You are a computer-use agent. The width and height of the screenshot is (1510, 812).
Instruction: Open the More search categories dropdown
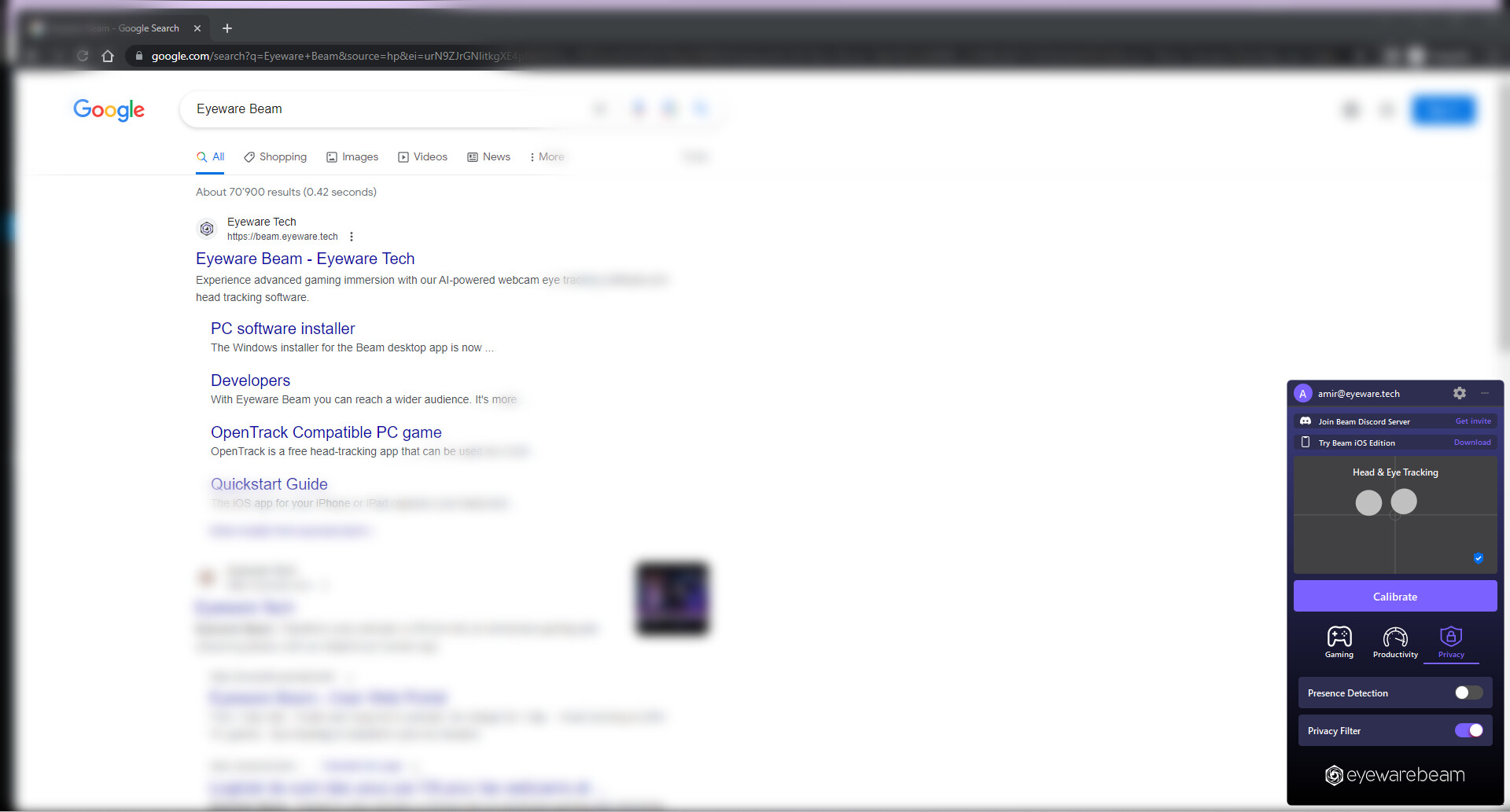point(547,156)
